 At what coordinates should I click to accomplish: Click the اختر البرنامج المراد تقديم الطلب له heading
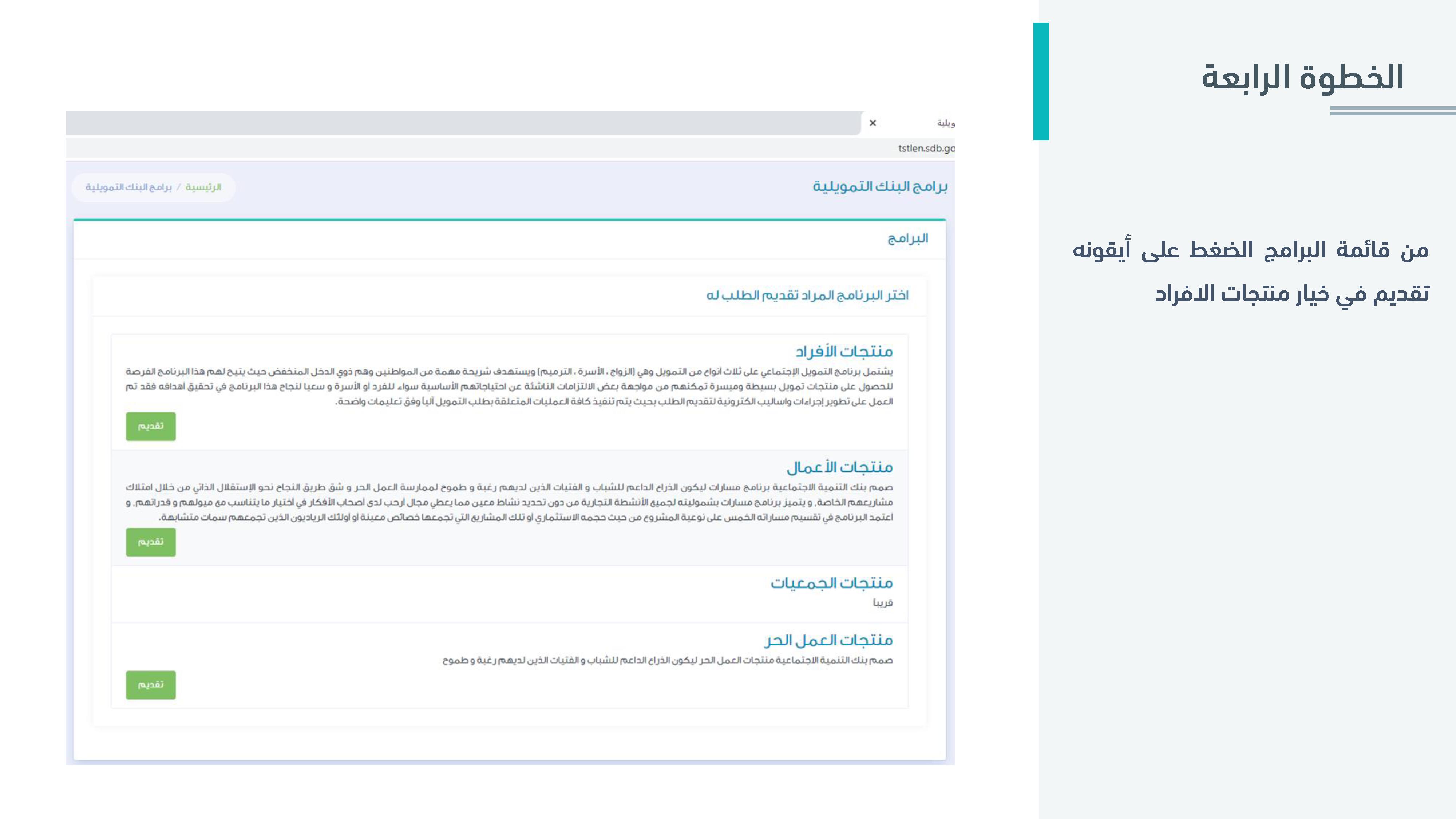807,295
